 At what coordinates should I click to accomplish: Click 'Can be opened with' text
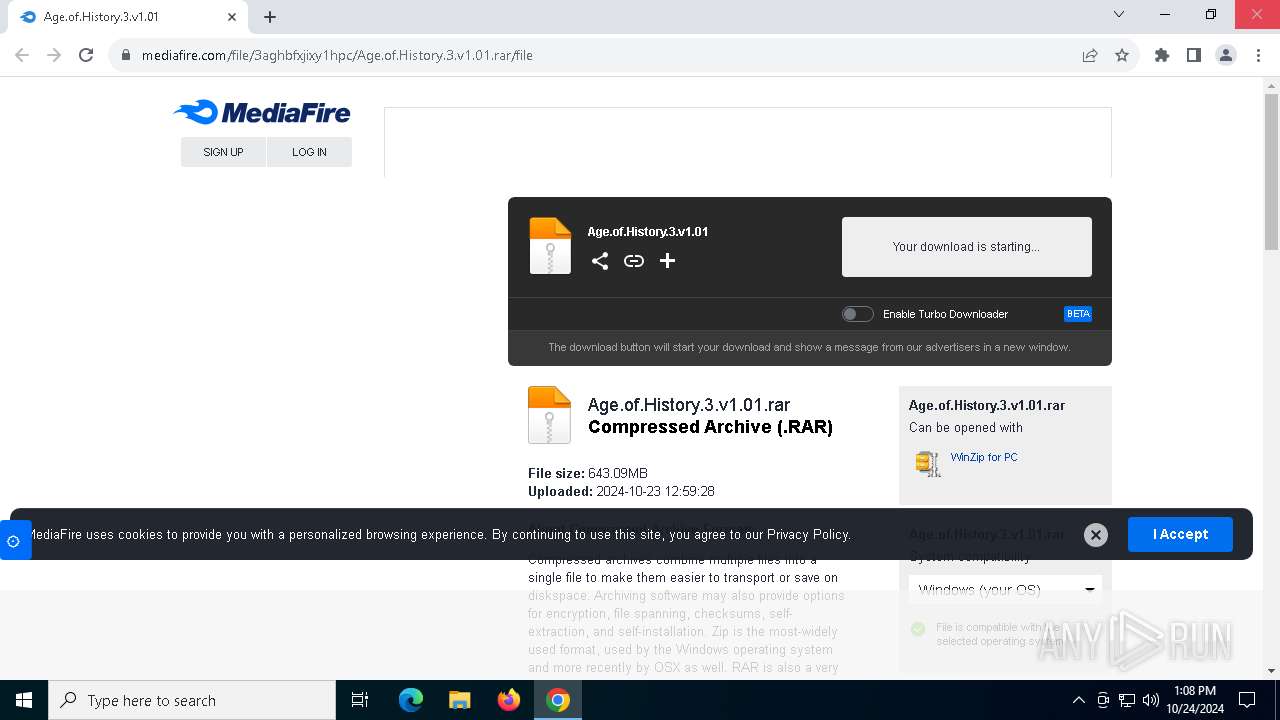(965, 427)
